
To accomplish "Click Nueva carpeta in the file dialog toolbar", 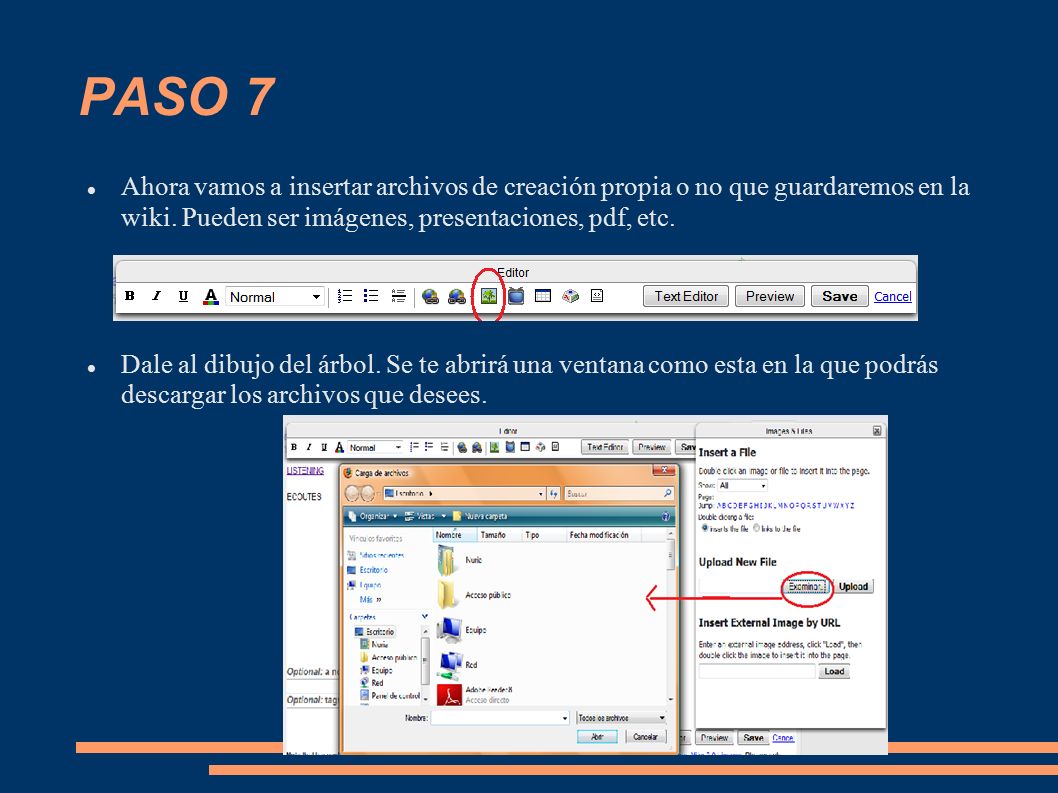I will click(480, 516).
